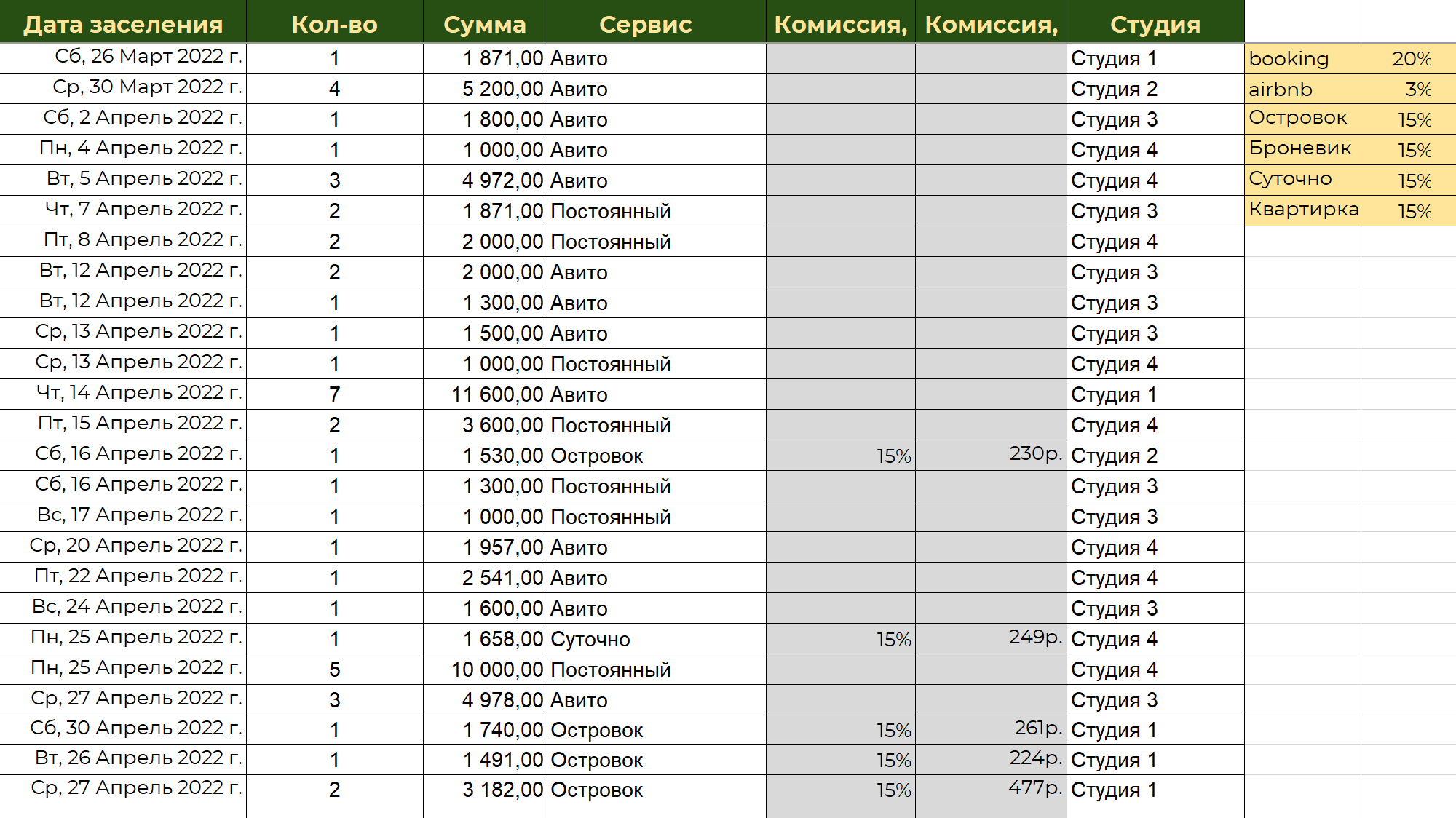This screenshot has height=818, width=1456.
Task: Select the commission amount cell 249р.
Action: [991, 639]
